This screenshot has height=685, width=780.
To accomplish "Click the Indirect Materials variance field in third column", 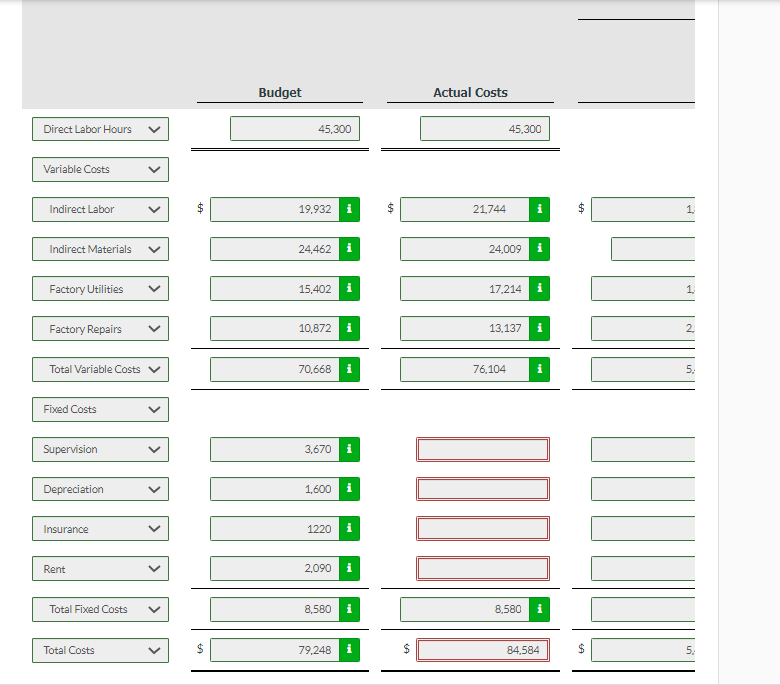I will tap(653, 249).
